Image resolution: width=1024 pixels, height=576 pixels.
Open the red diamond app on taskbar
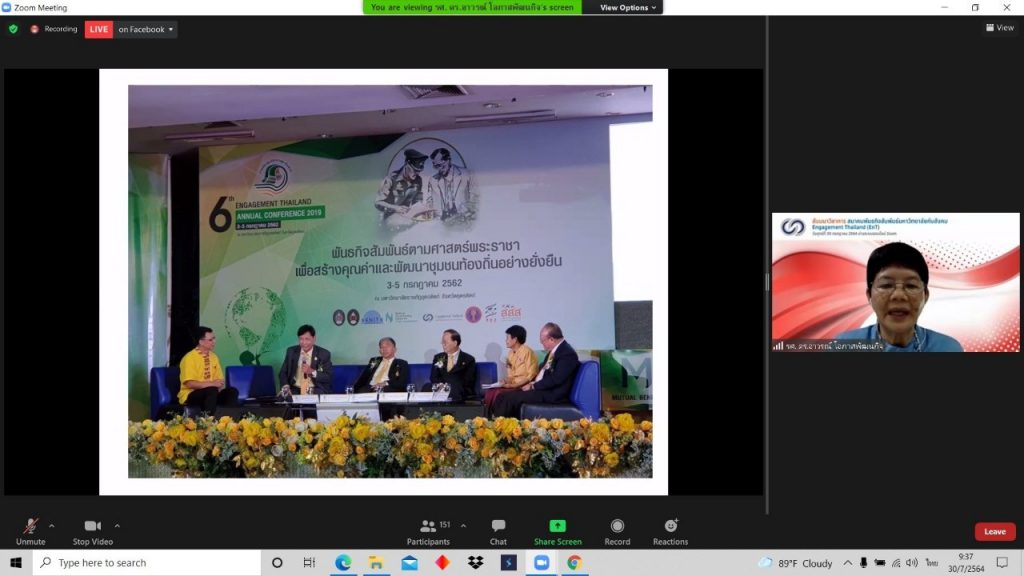tap(442, 562)
